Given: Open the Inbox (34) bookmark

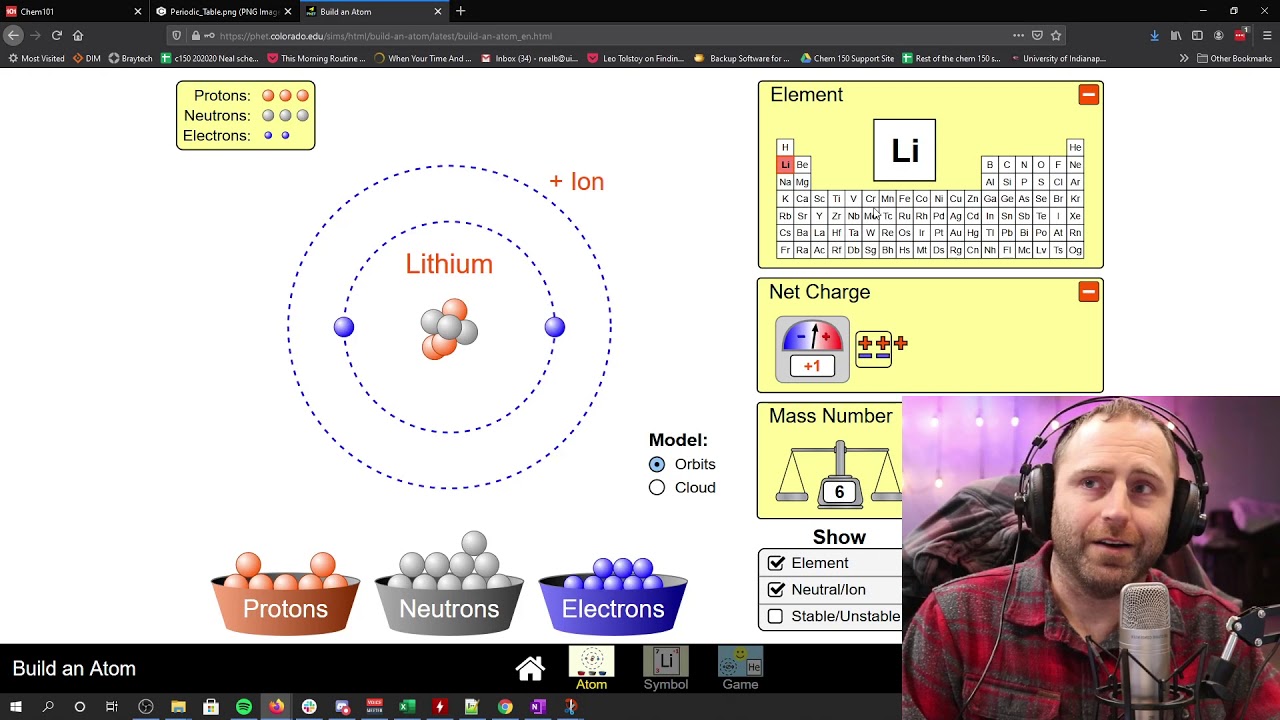Looking at the screenshot, I should (529, 58).
